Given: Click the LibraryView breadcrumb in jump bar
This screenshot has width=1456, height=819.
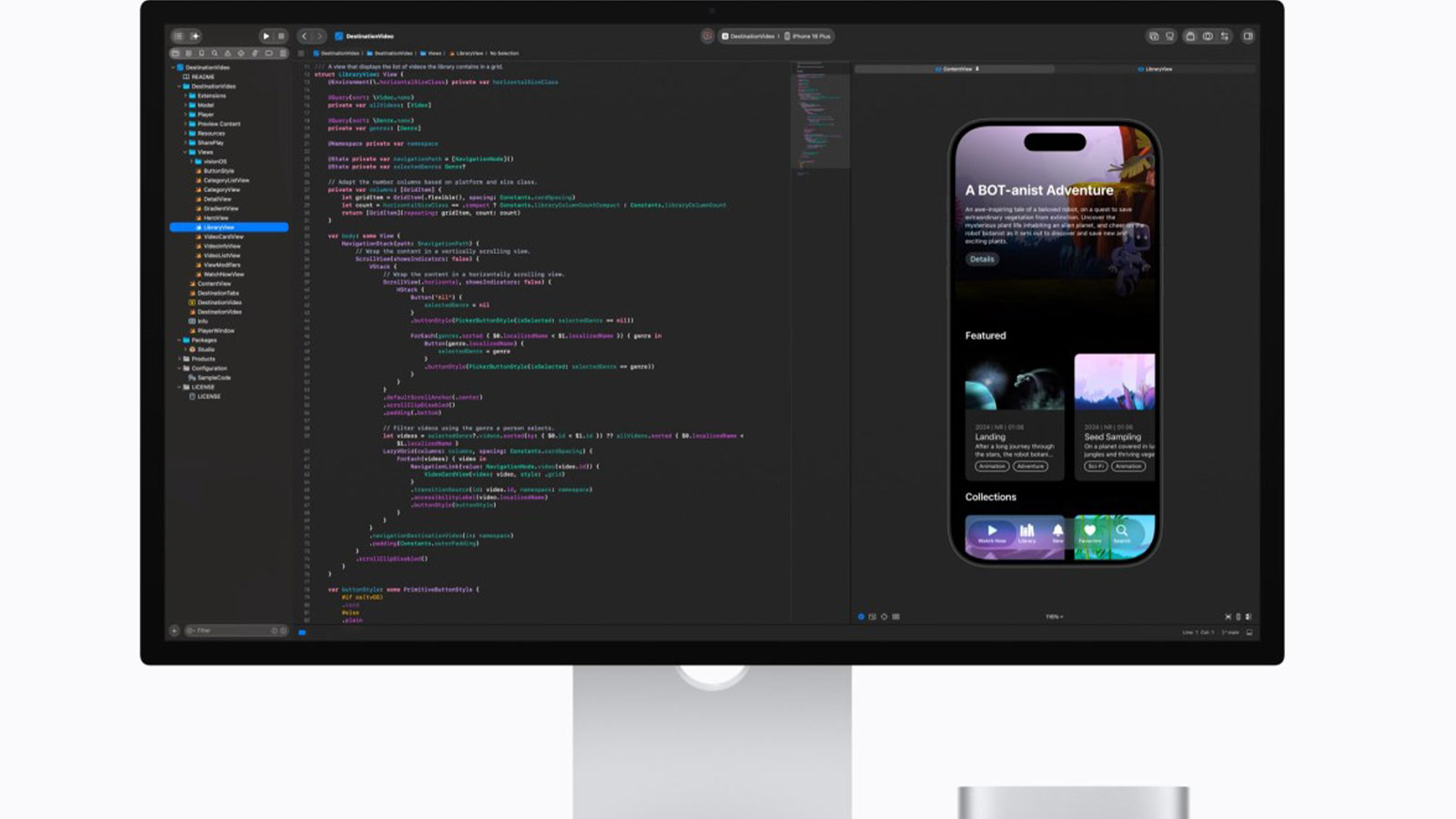Looking at the screenshot, I should coord(467,54).
